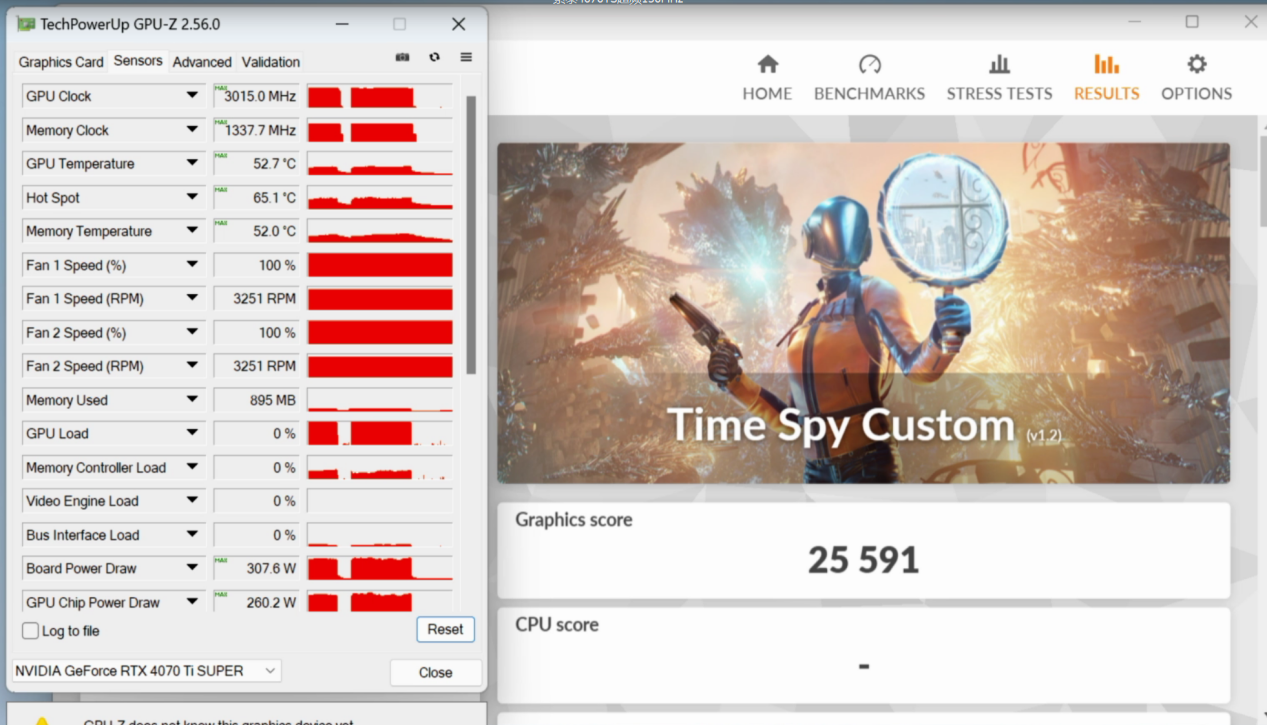Click the GPU-Z screenshot camera icon

click(402, 58)
